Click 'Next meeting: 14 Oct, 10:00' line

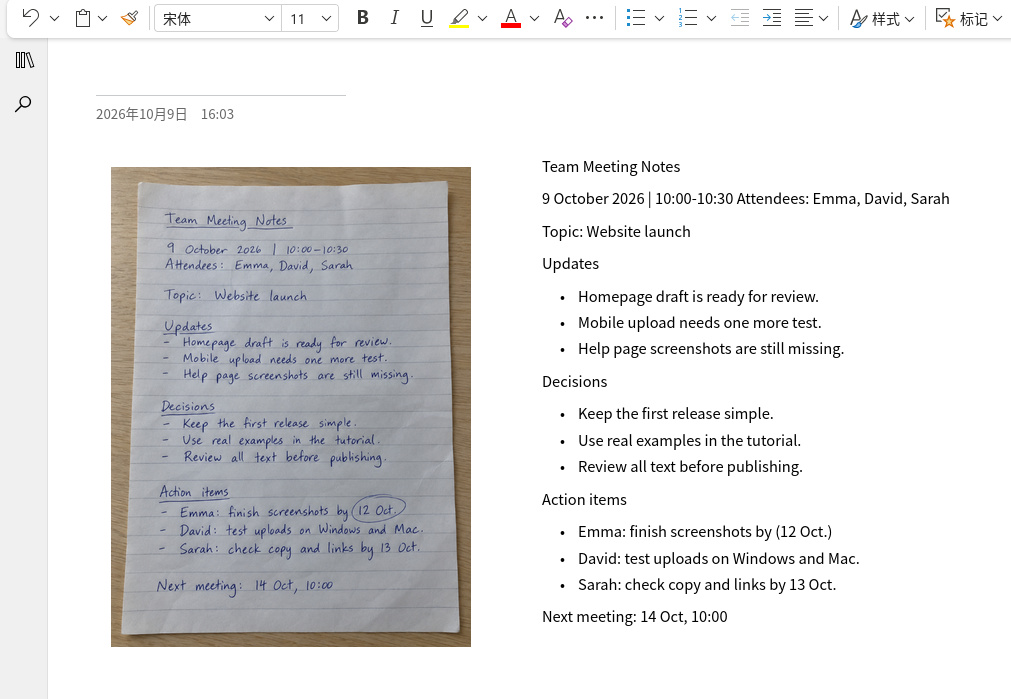click(634, 616)
